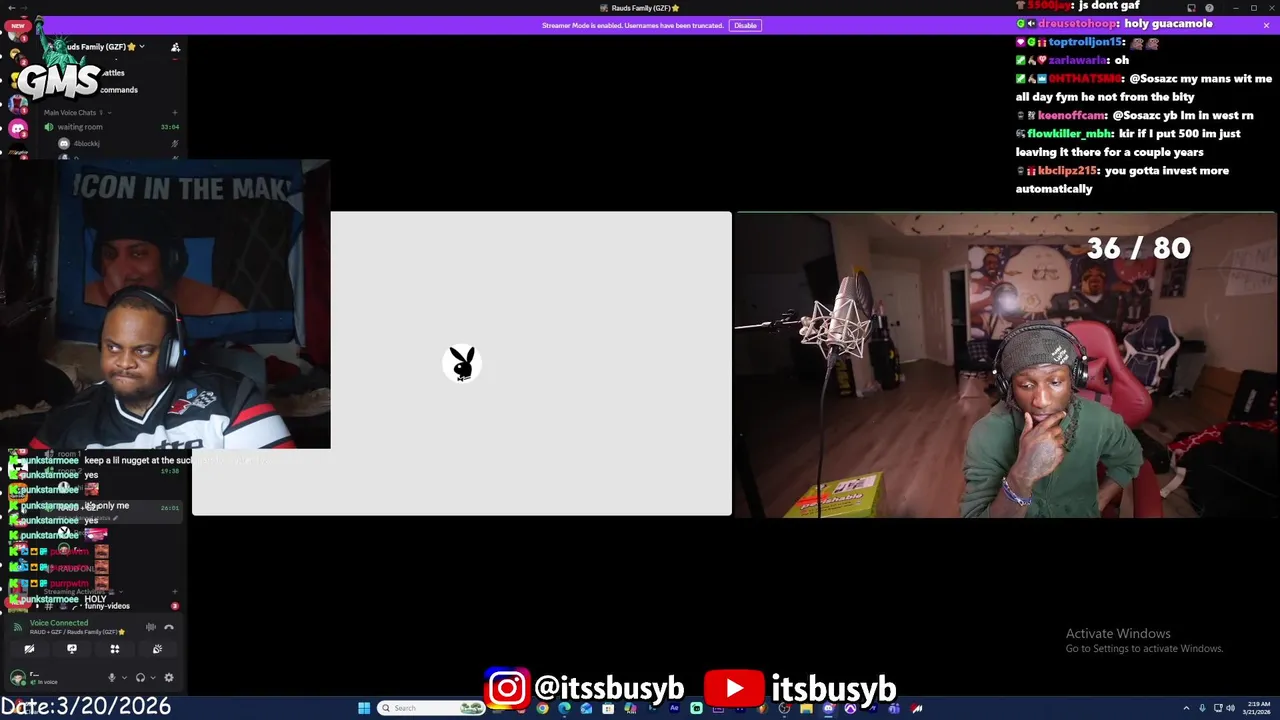The image size is (1280, 720).
Task: Toggle the Discord camera button
Action: point(29,649)
